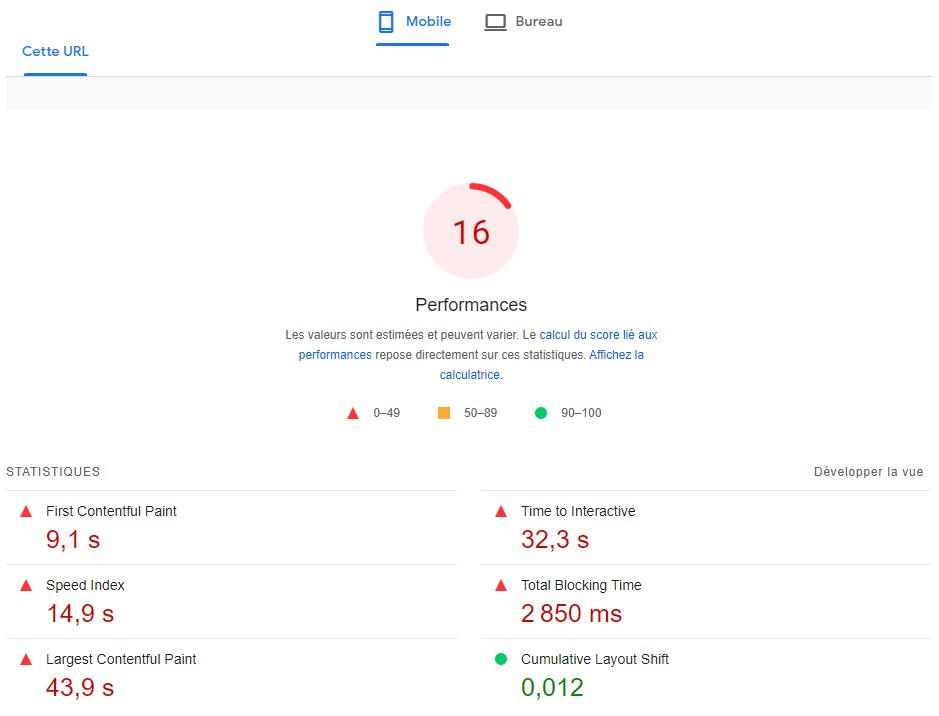Viewport: 939px width, 716px height.
Task: Click green circle legend icon for 90–100
Action: coord(541,412)
